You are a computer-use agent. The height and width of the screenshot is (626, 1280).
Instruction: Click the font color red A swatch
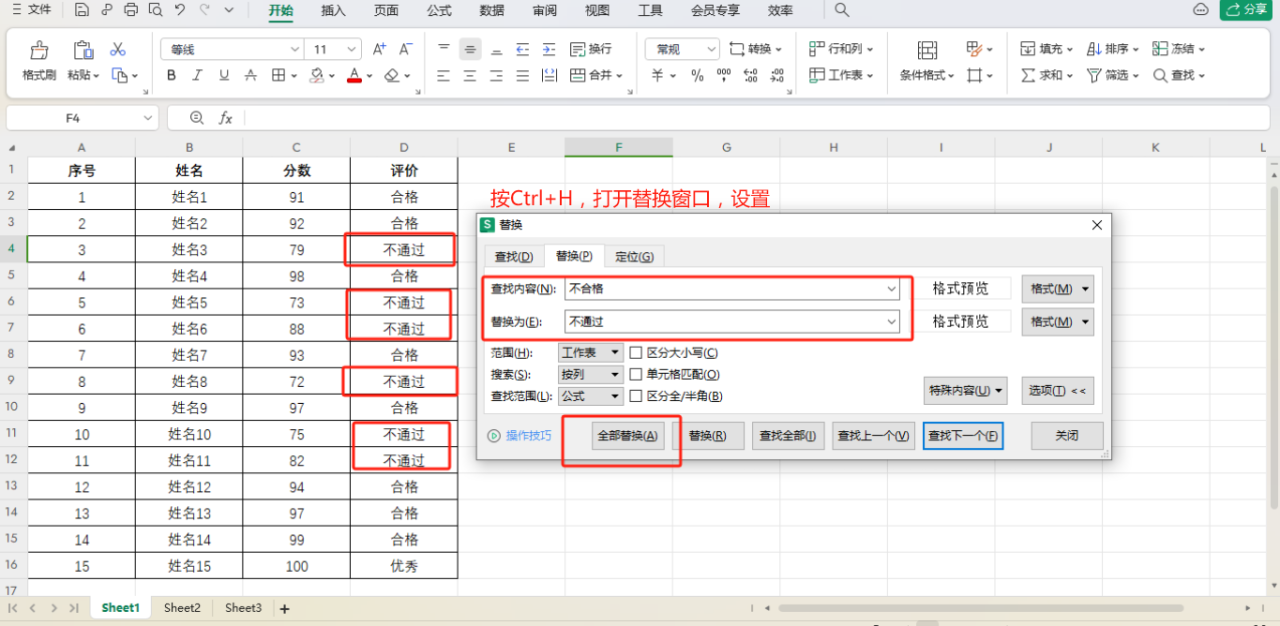(353, 75)
